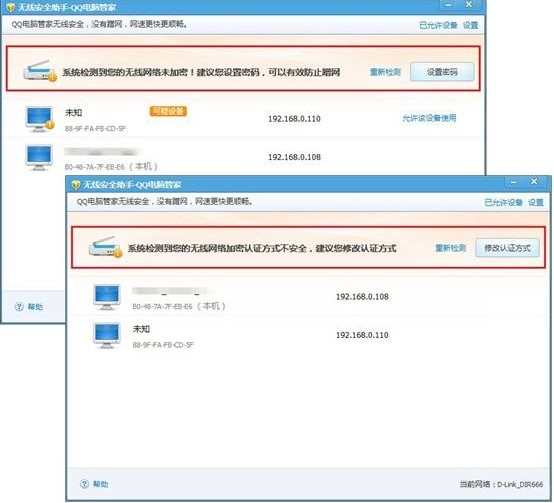Click router warning icon in back window banner

tap(40, 71)
